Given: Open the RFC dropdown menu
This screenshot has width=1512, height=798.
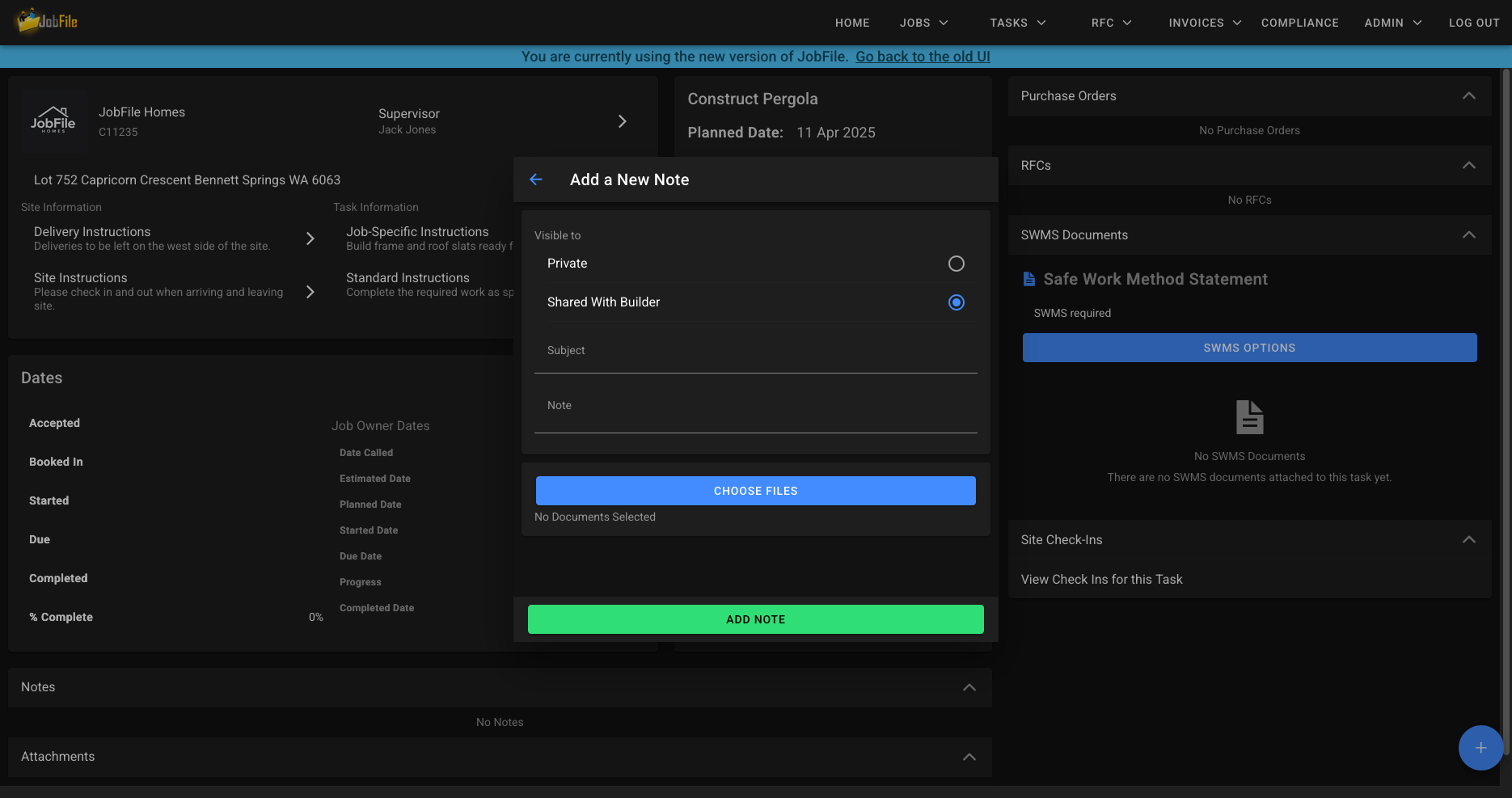Looking at the screenshot, I should coord(1111,23).
